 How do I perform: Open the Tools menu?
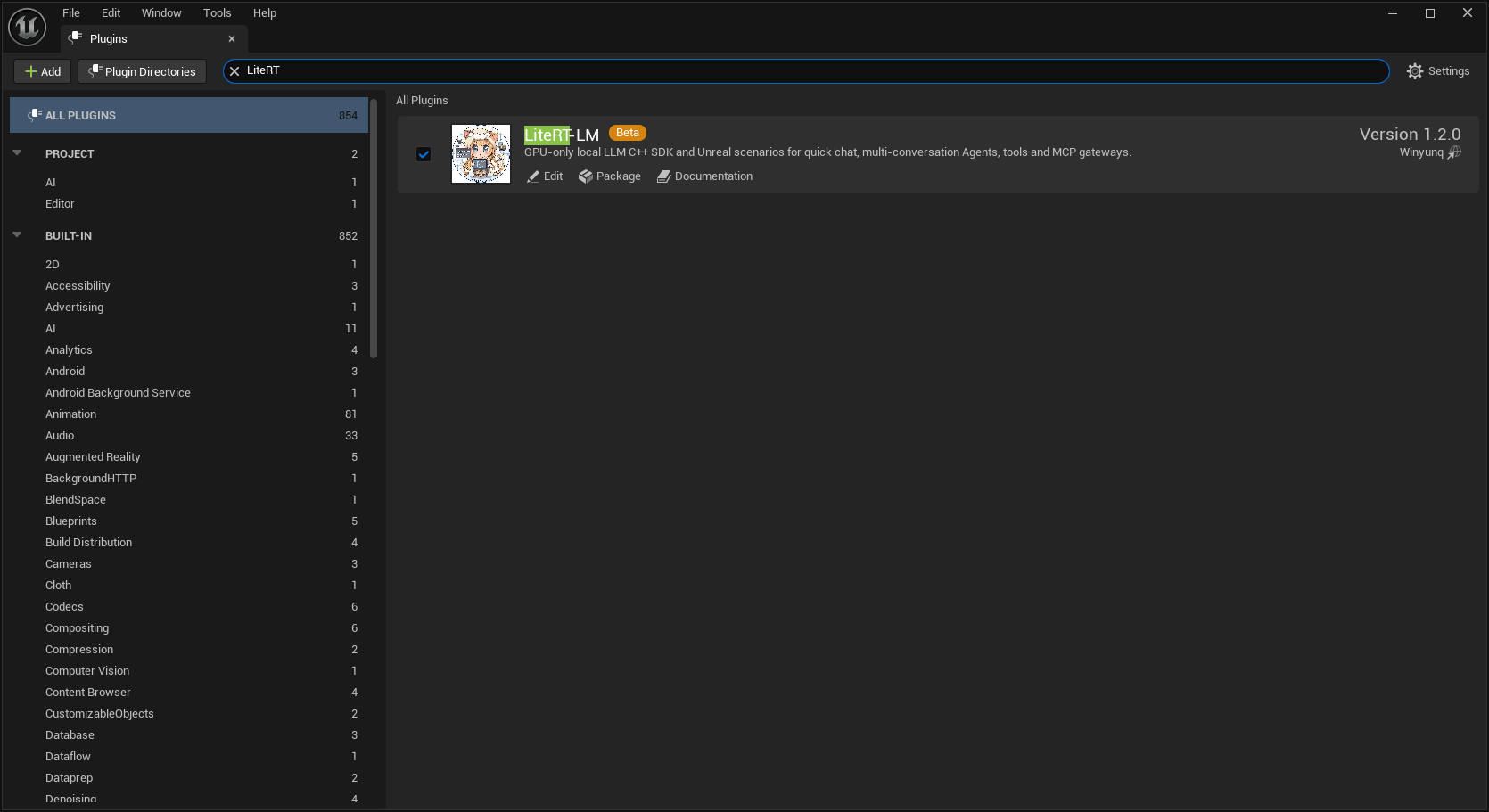pos(217,13)
